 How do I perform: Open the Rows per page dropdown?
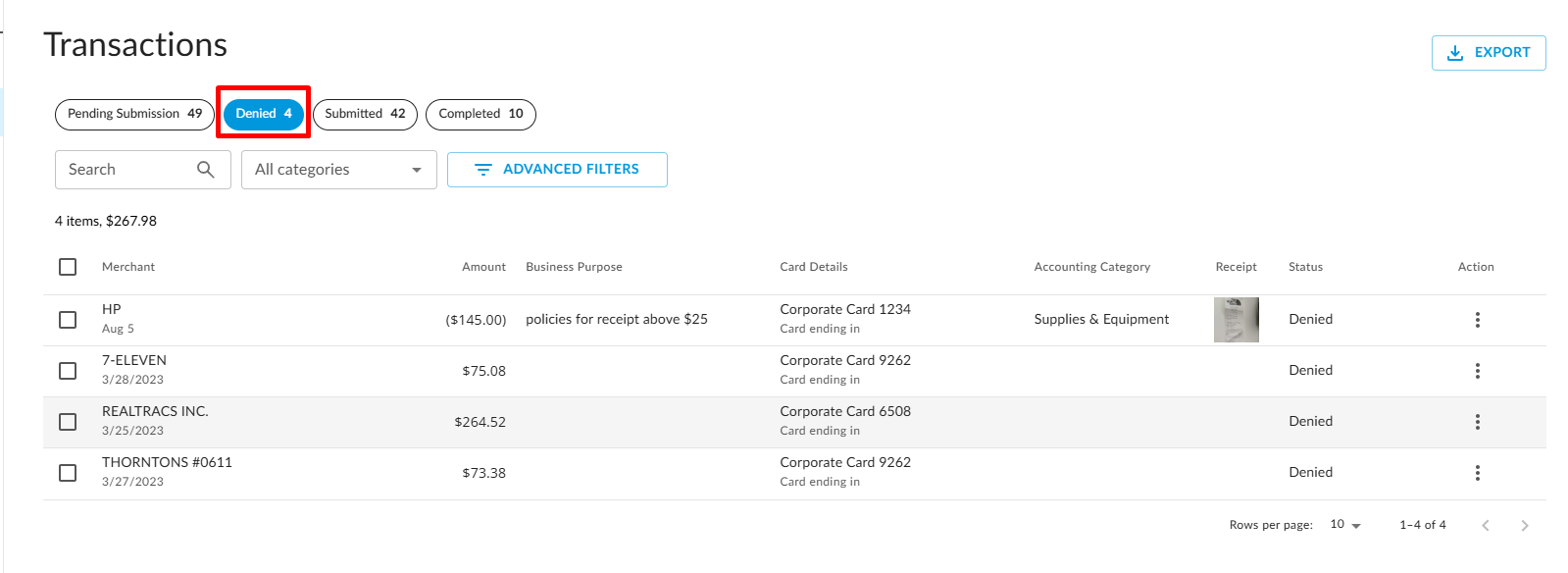[x=1345, y=525]
